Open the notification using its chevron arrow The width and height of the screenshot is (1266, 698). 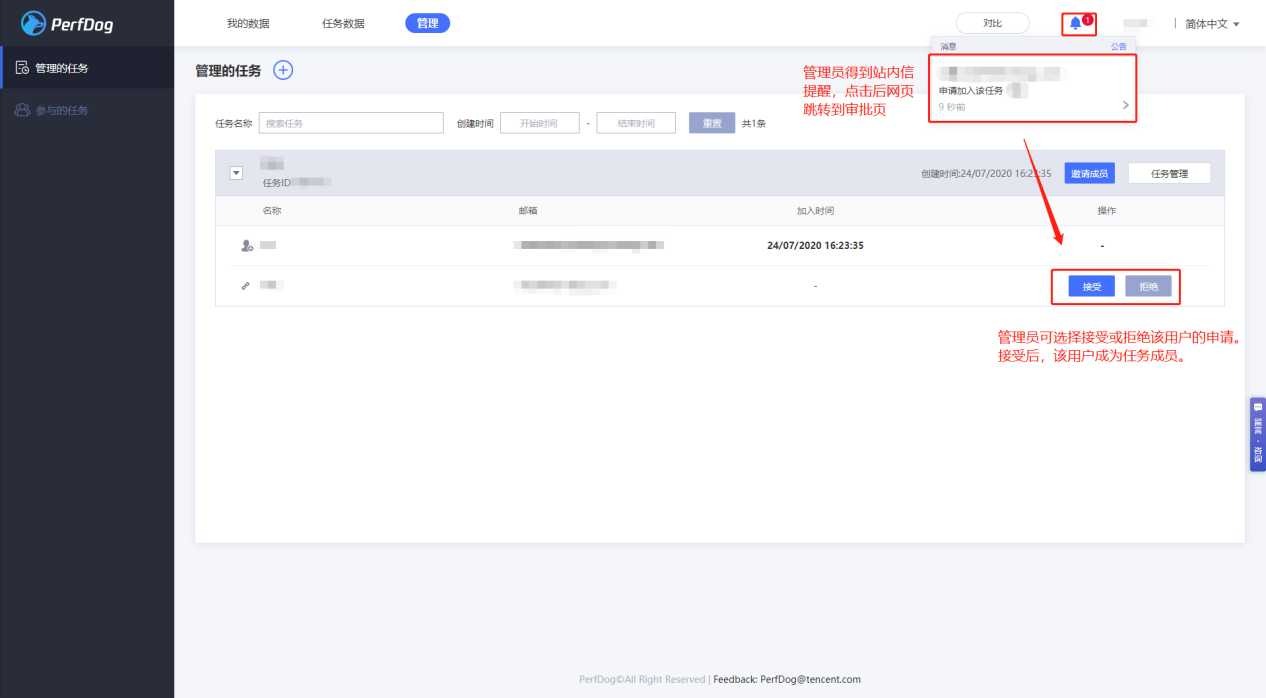[x=1125, y=105]
